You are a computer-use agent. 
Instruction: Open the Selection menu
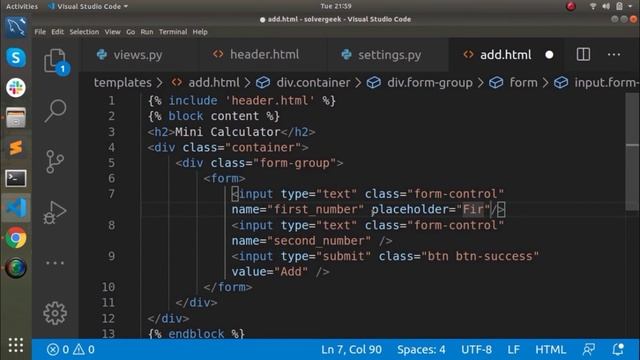[x=84, y=32]
